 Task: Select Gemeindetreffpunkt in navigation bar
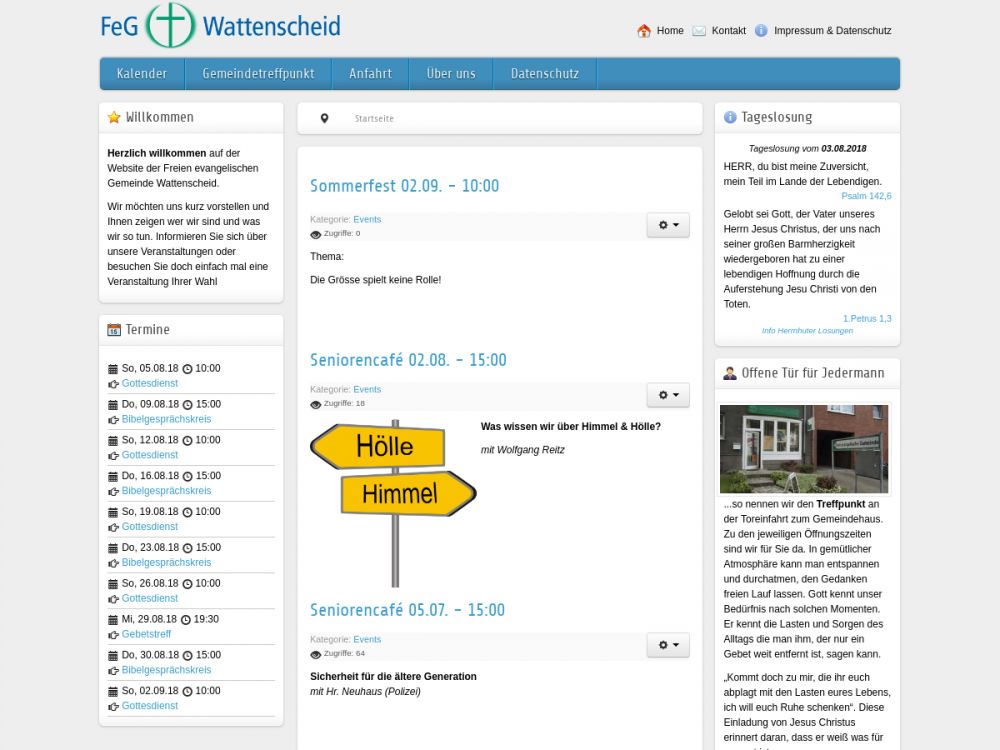258,74
